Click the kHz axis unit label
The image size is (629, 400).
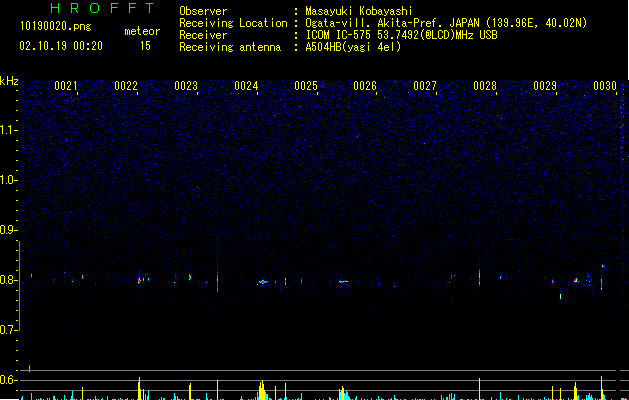pos(9,81)
